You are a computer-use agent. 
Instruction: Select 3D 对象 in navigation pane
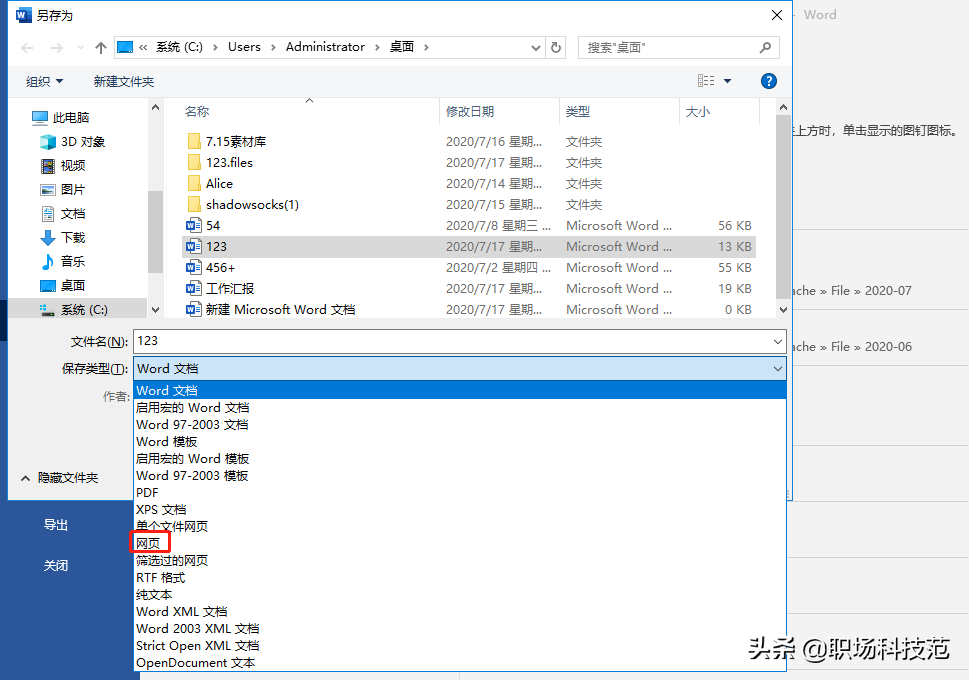(x=72, y=142)
